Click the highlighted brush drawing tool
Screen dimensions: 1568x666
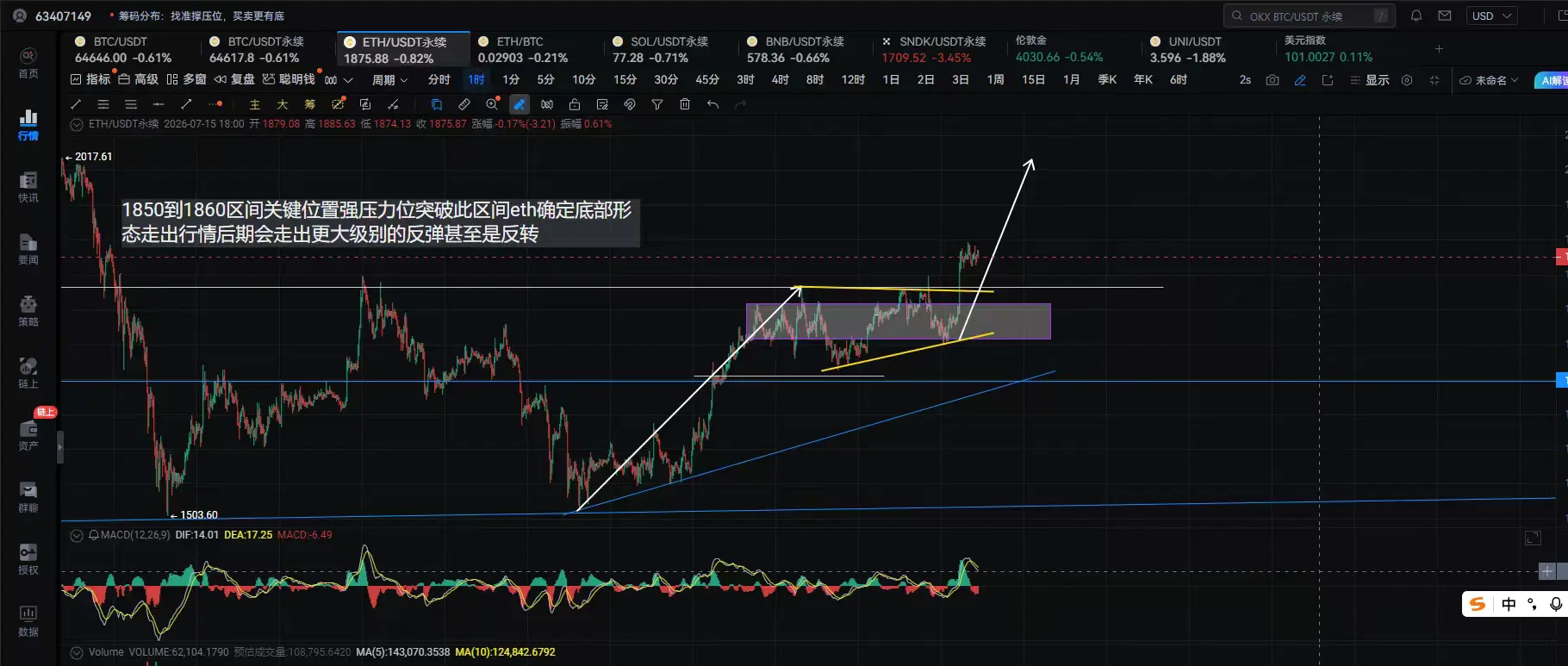coord(520,104)
